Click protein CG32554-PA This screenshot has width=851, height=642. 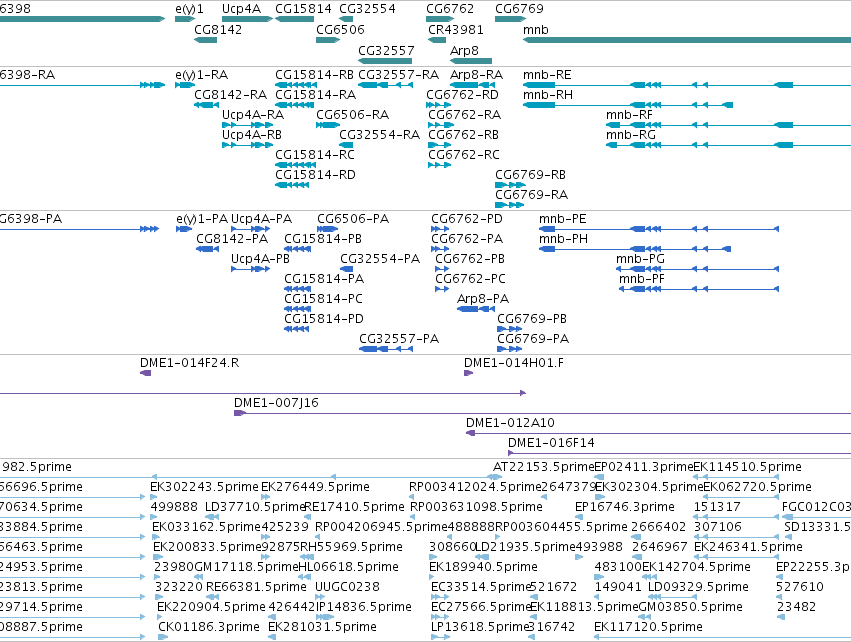(380, 259)
